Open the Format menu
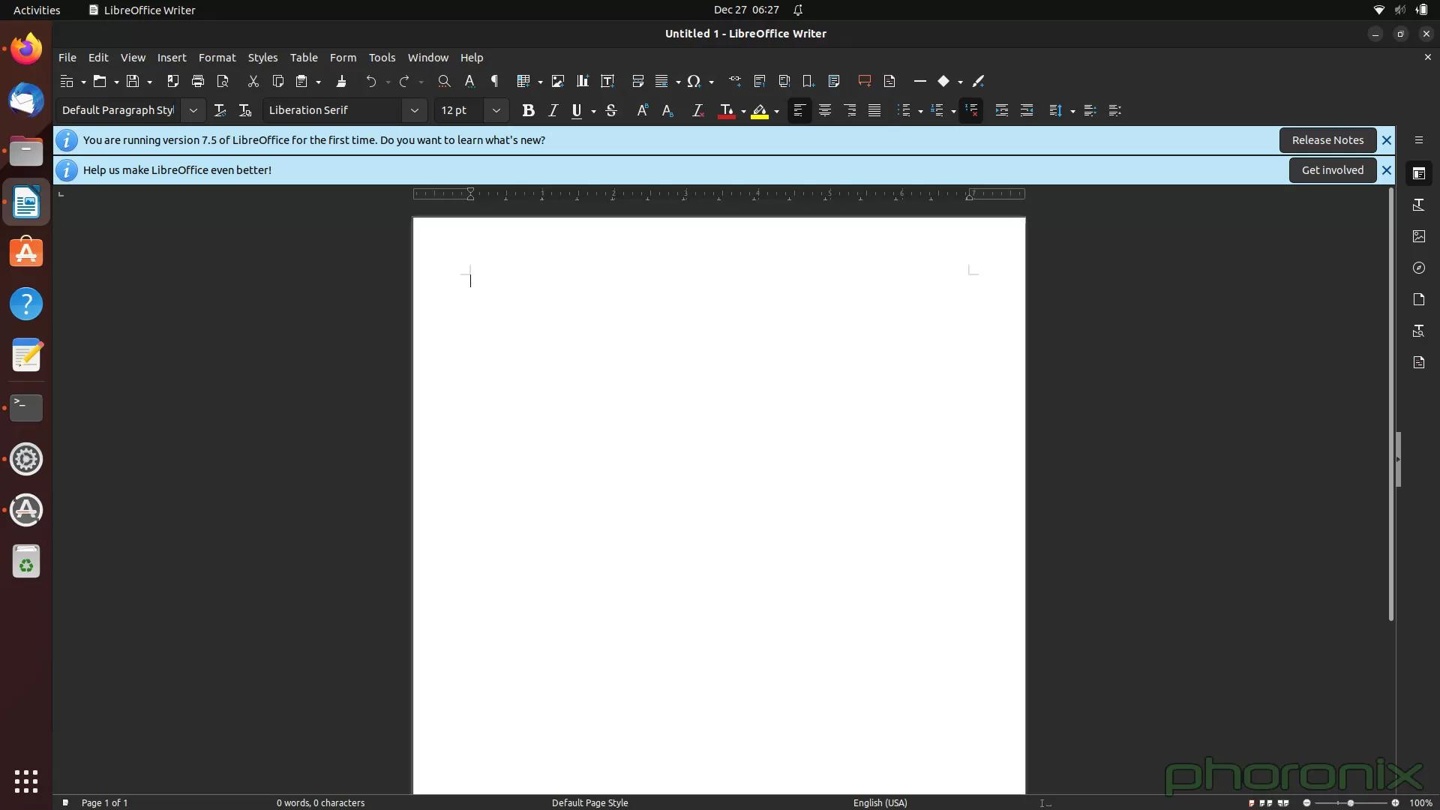Image resolution: width=1440 pixels, height=810 pixels. [216, 58]
